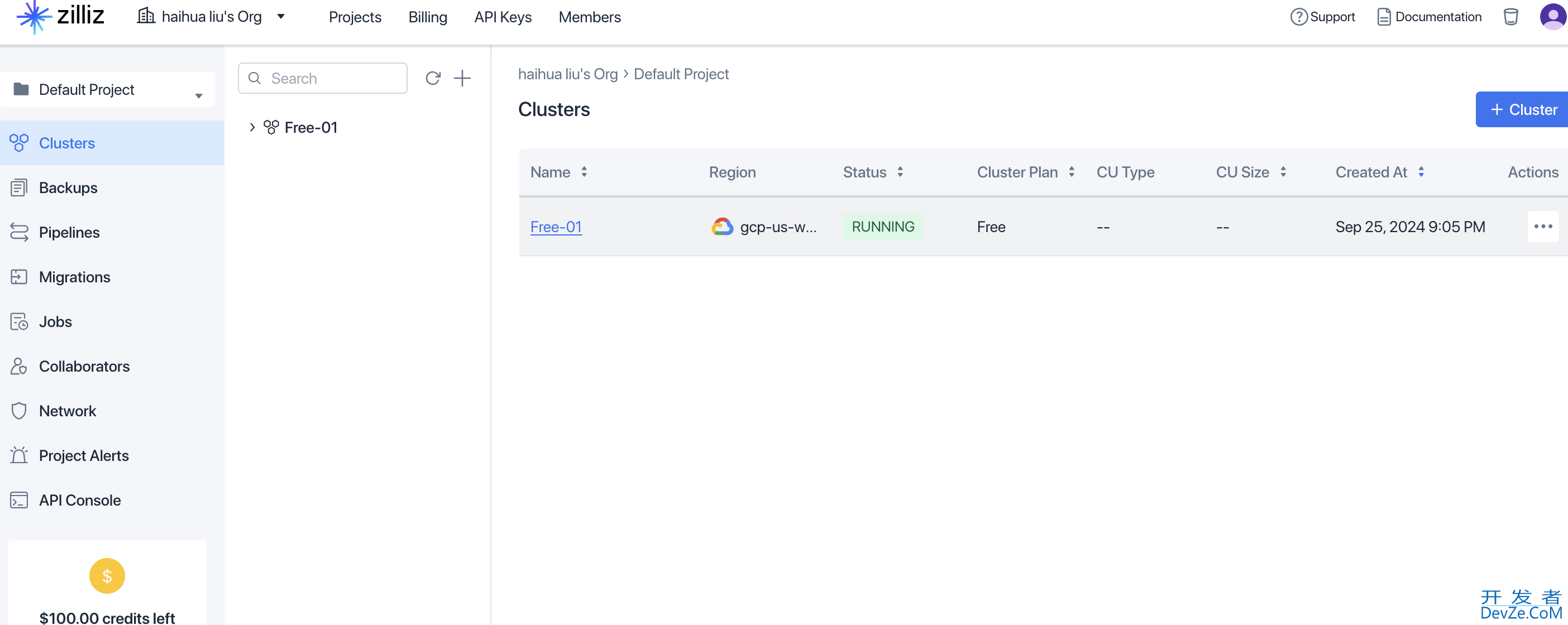The image size is (1568, 625).
Task: Click the CU Type column header
Action: click(x=1125, y=172)
